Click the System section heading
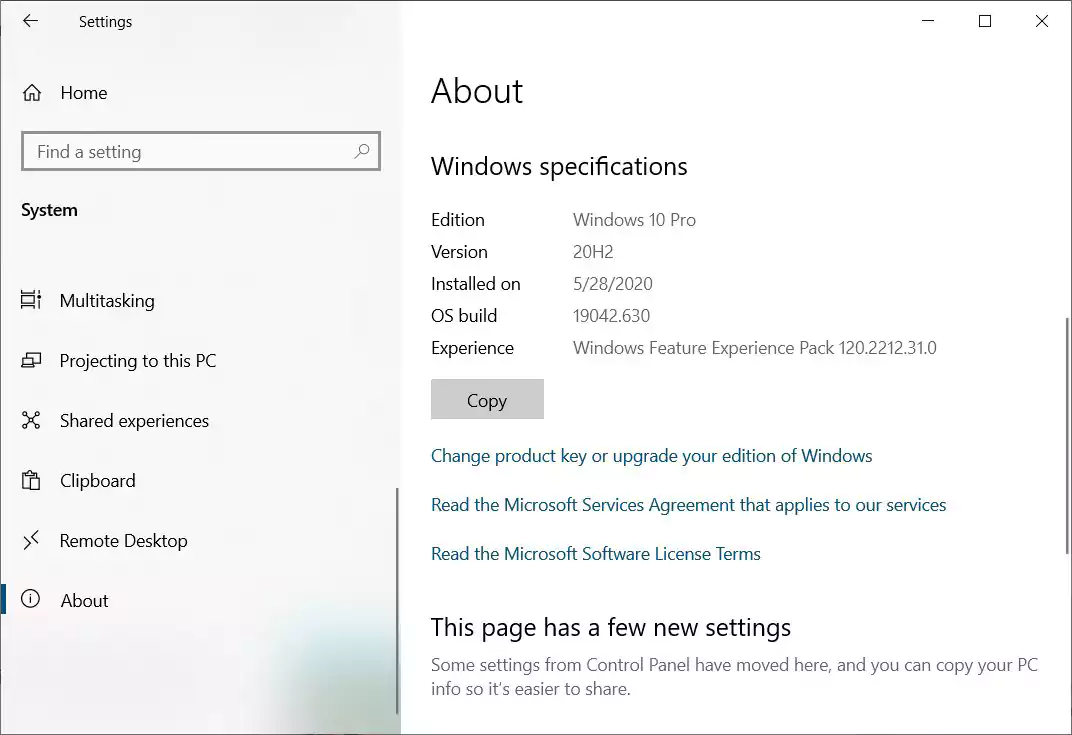Image resolution: width=1072 pixels, height=735 pixels. 49,210
